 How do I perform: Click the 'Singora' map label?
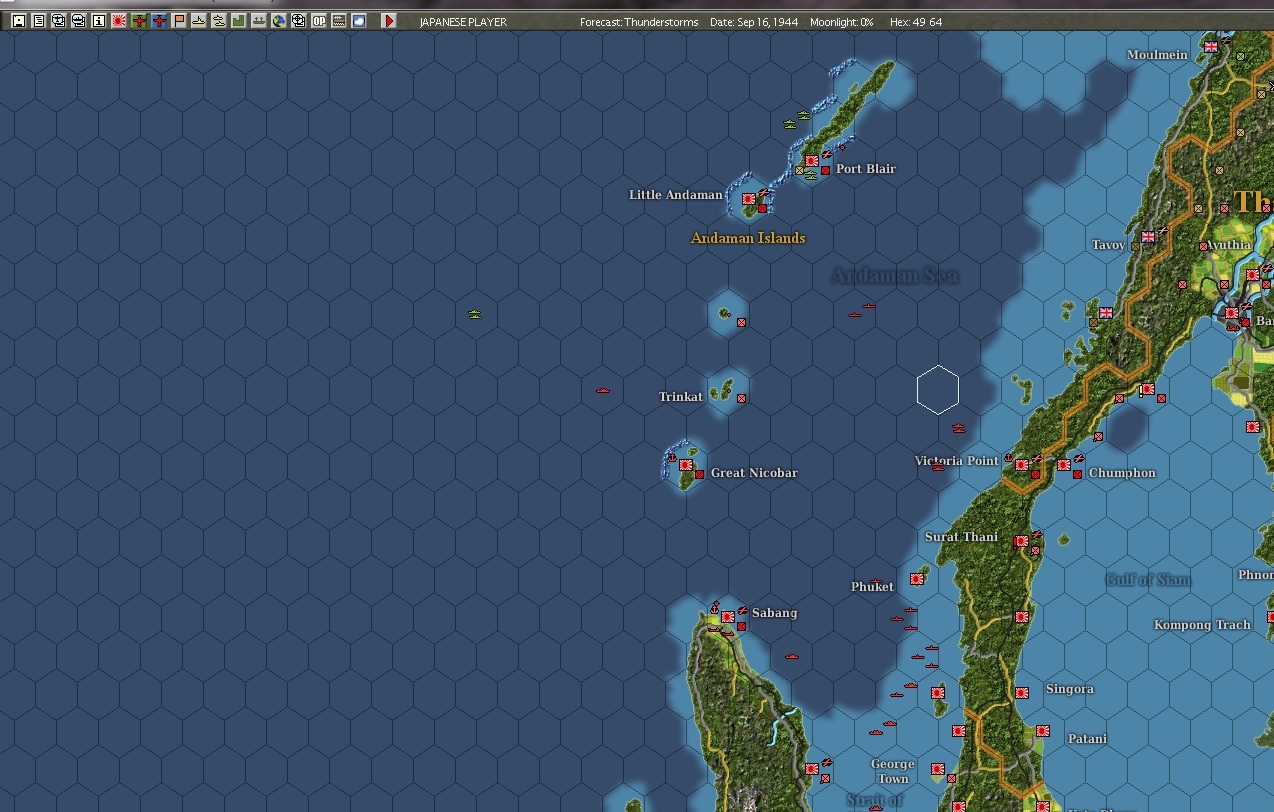coord(1070,689)
